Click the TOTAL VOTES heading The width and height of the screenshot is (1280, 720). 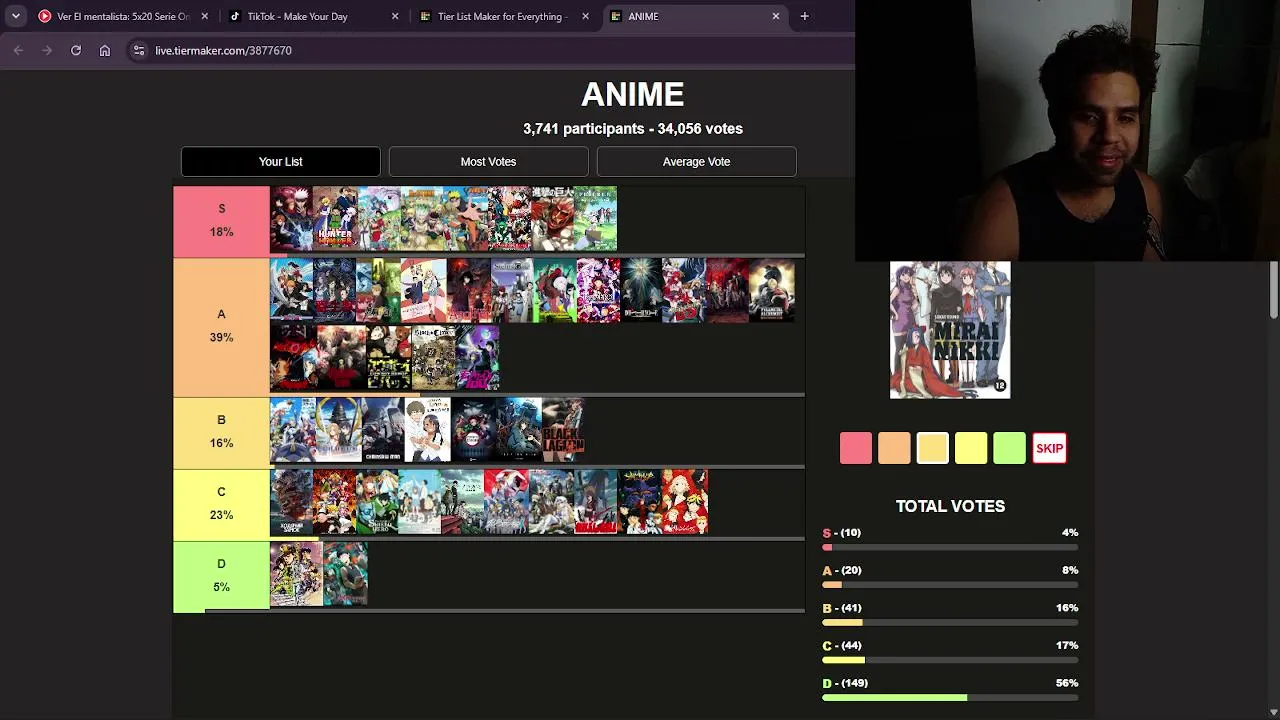pyautogui.click(x=950, y=506)
